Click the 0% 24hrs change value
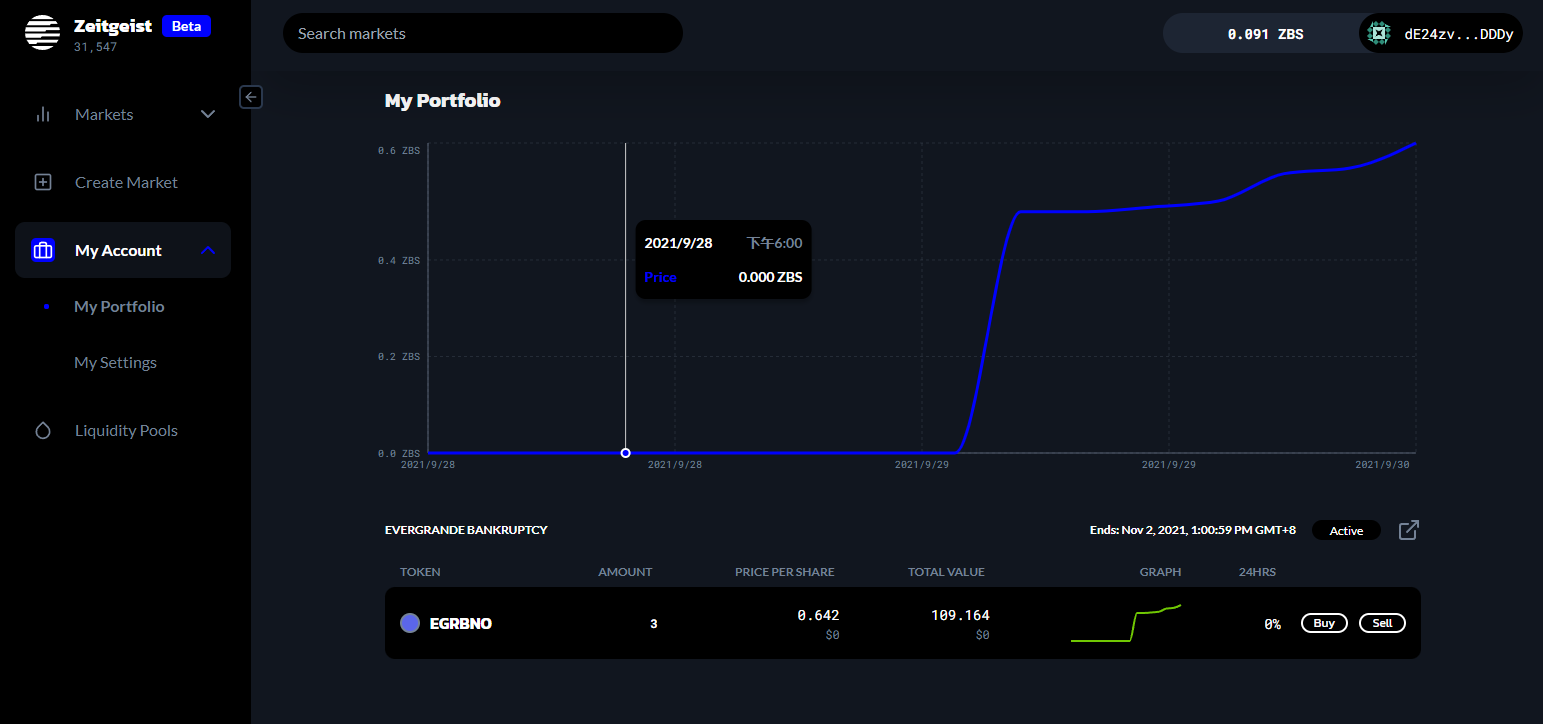The height and width of the screenshot is (724, 1543). (1272, 624)
